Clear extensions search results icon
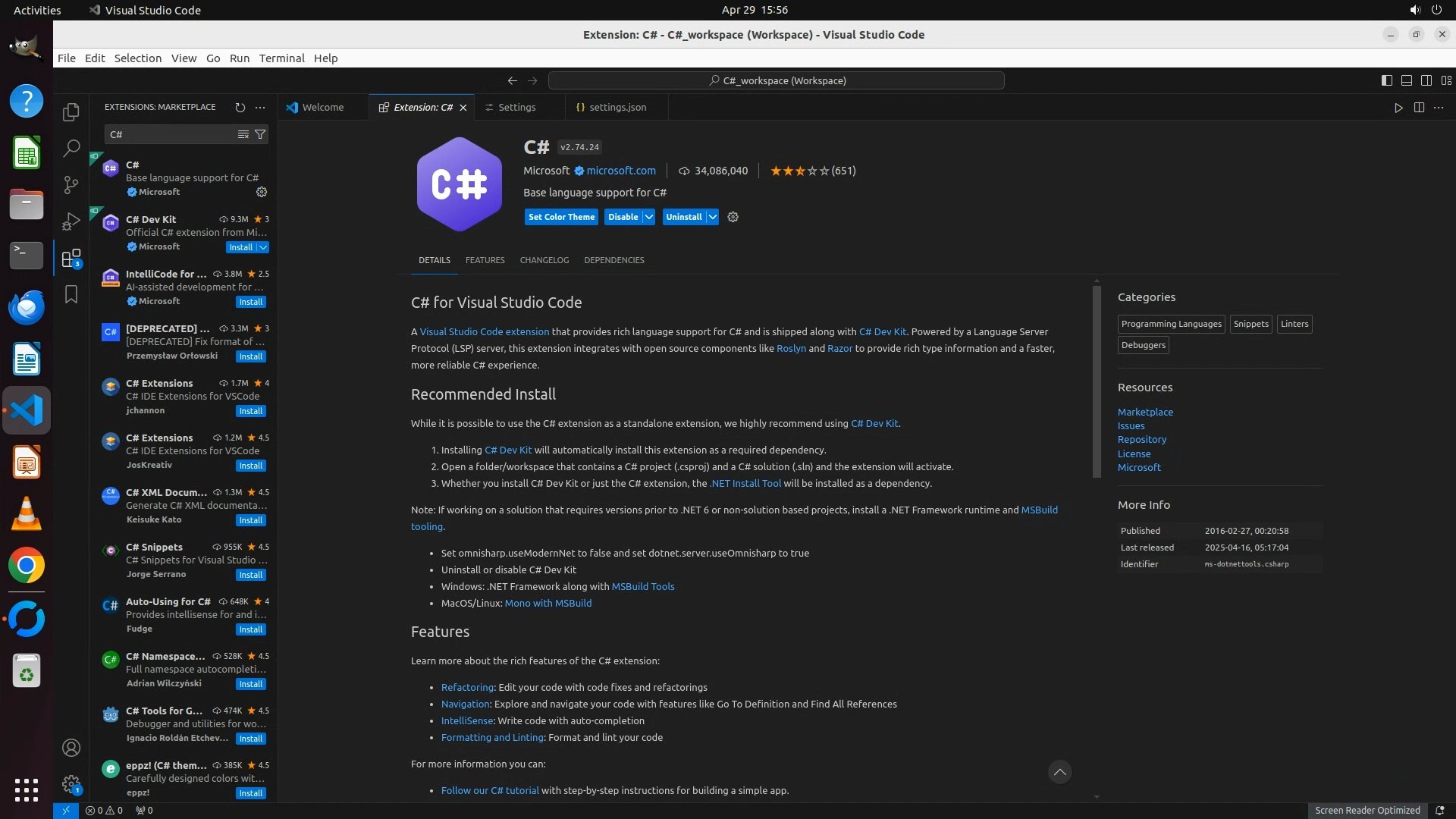1456x819 pixels. pyautogui.click(x=243, y=134)
